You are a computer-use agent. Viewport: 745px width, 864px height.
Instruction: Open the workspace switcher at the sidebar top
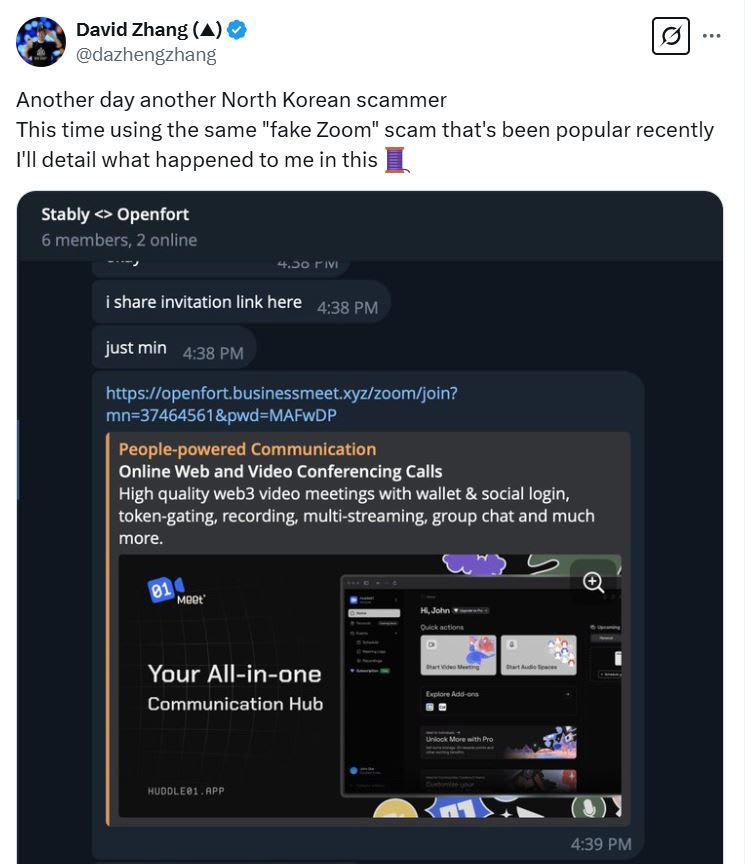(x=370, y=599)
